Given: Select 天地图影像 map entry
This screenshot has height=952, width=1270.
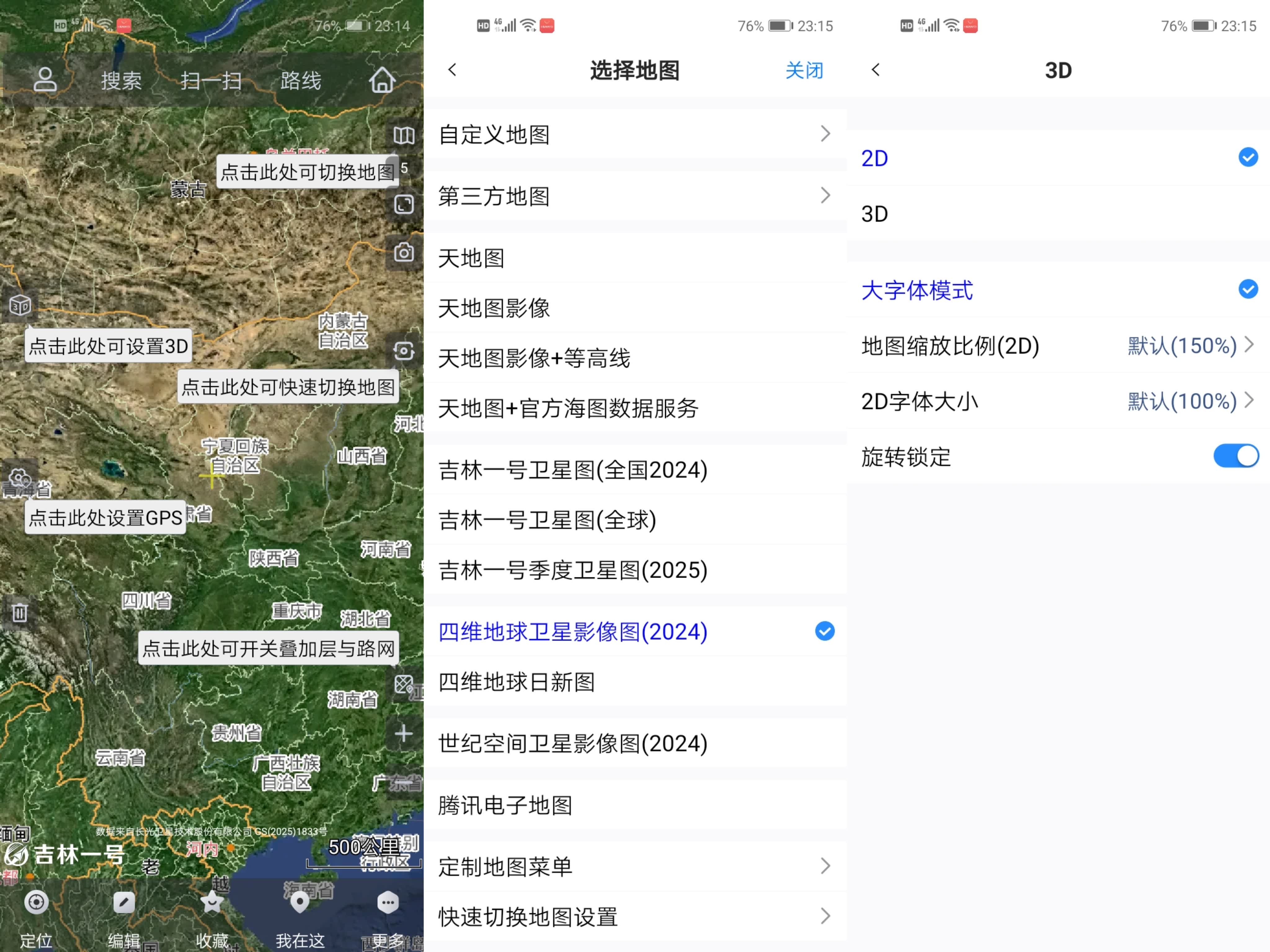Looking at the screenshot, I should [495, 308].
